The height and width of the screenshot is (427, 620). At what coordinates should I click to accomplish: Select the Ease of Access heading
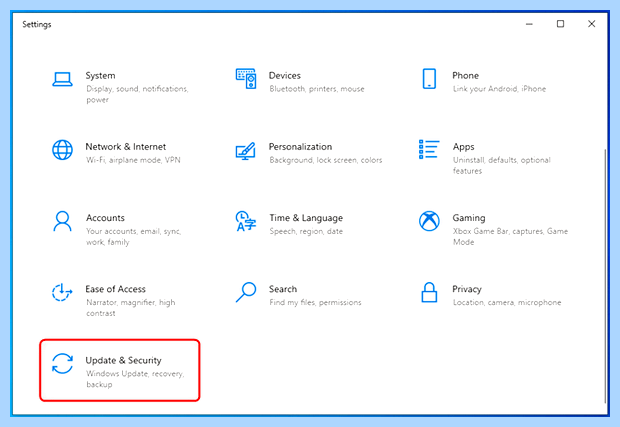tap(115, 289)
